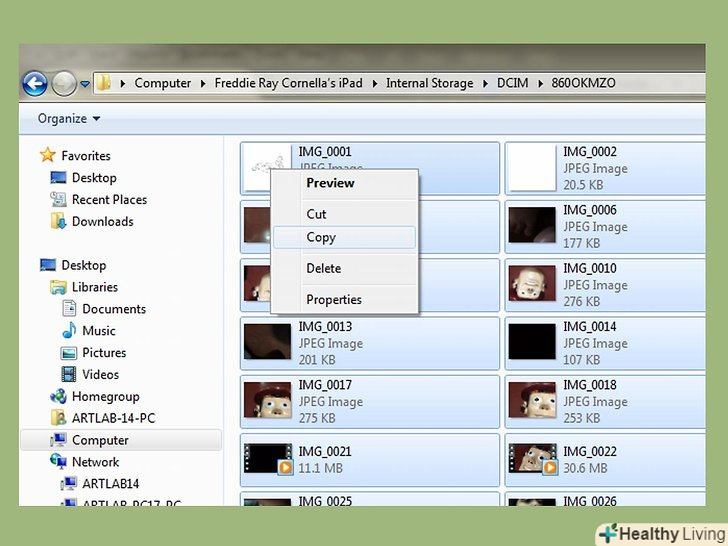This screenshot has width=728, height=546.
Task: Click the Music note icon in Libraries
Action: 69,331
